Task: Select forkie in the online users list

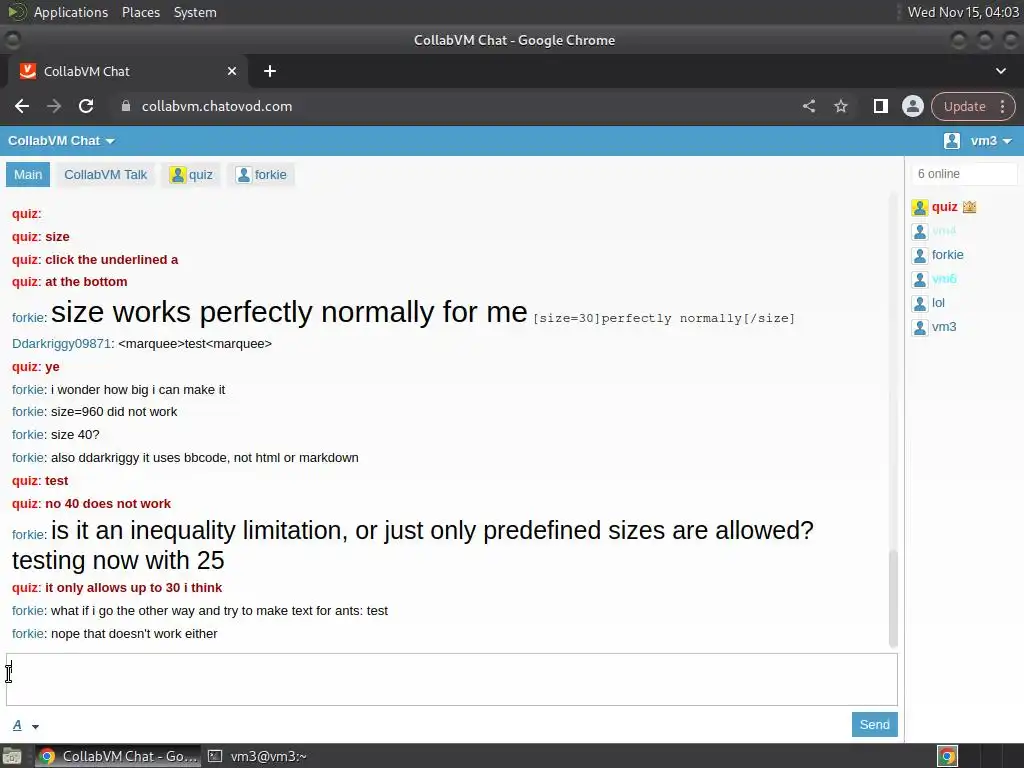Action: (948, 255)
